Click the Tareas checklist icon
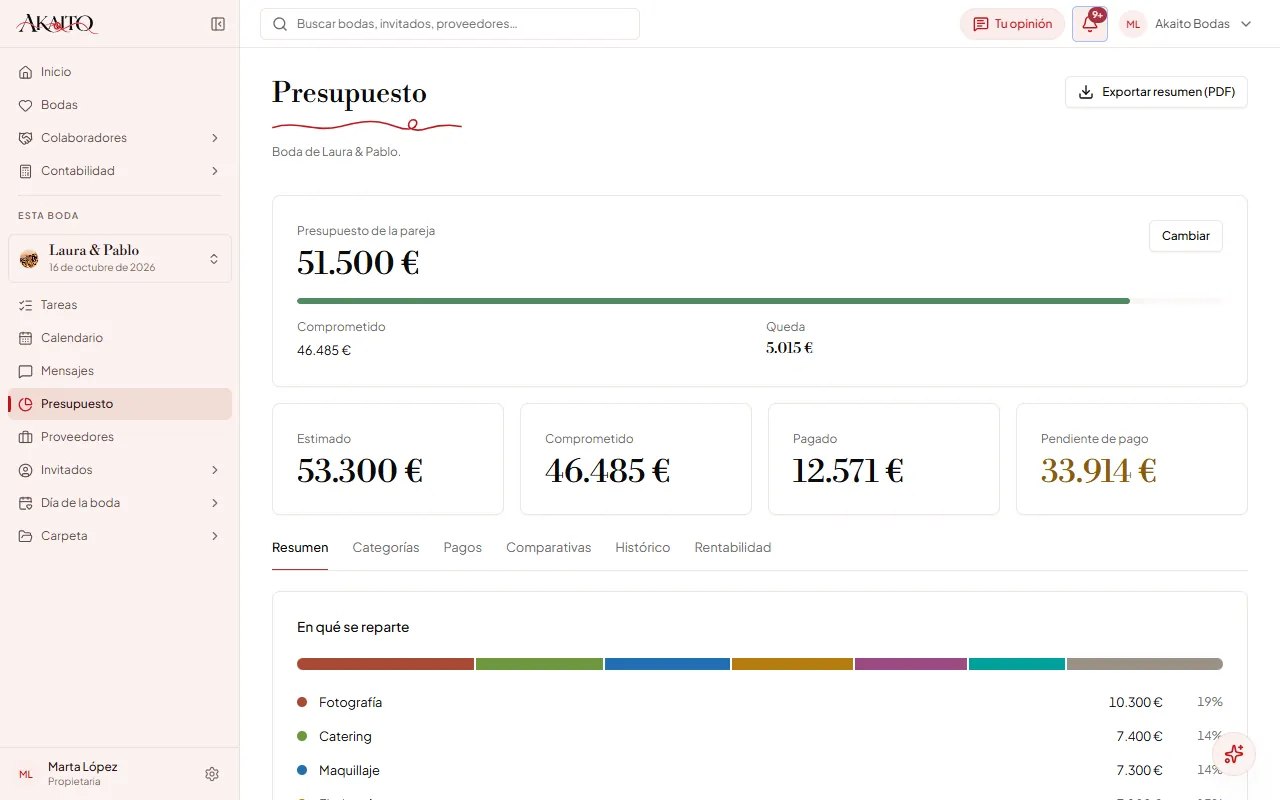This screenshot has width=1280, height=800. coord(26,305)
